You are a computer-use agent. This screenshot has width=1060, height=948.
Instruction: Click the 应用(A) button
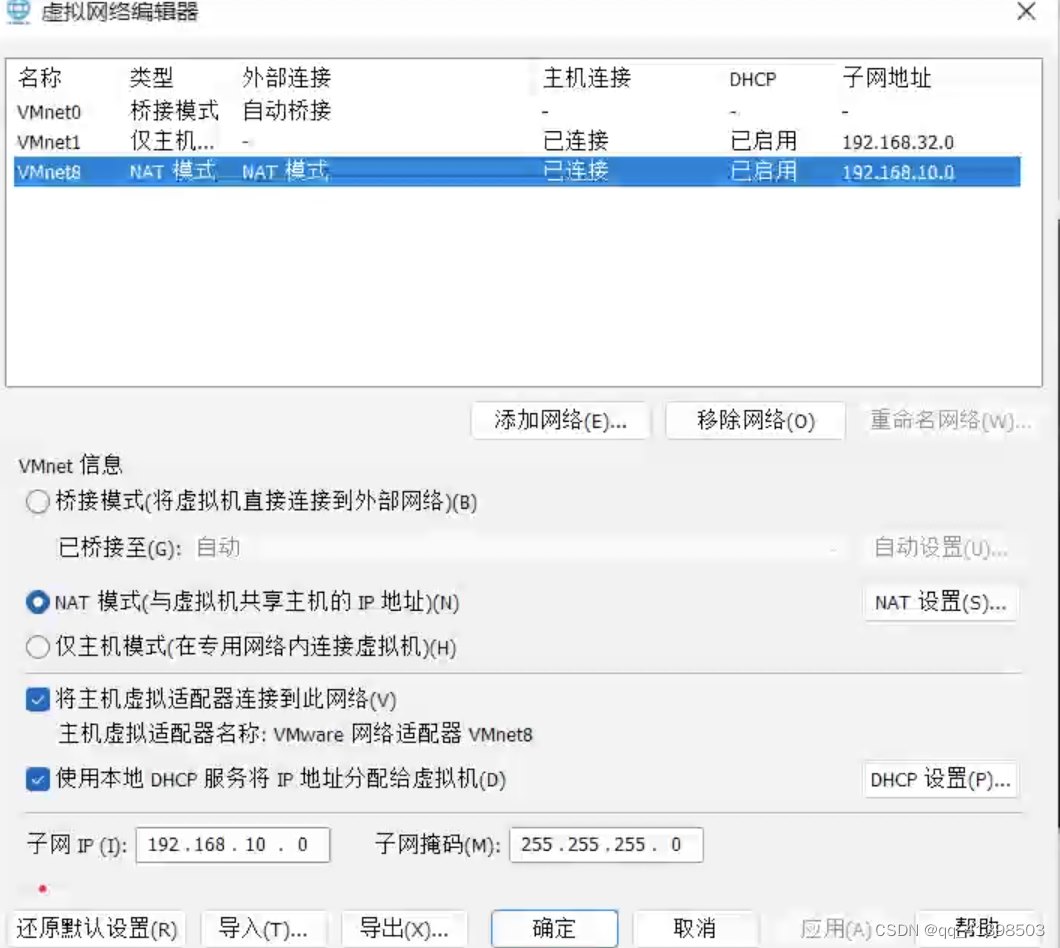836,929
